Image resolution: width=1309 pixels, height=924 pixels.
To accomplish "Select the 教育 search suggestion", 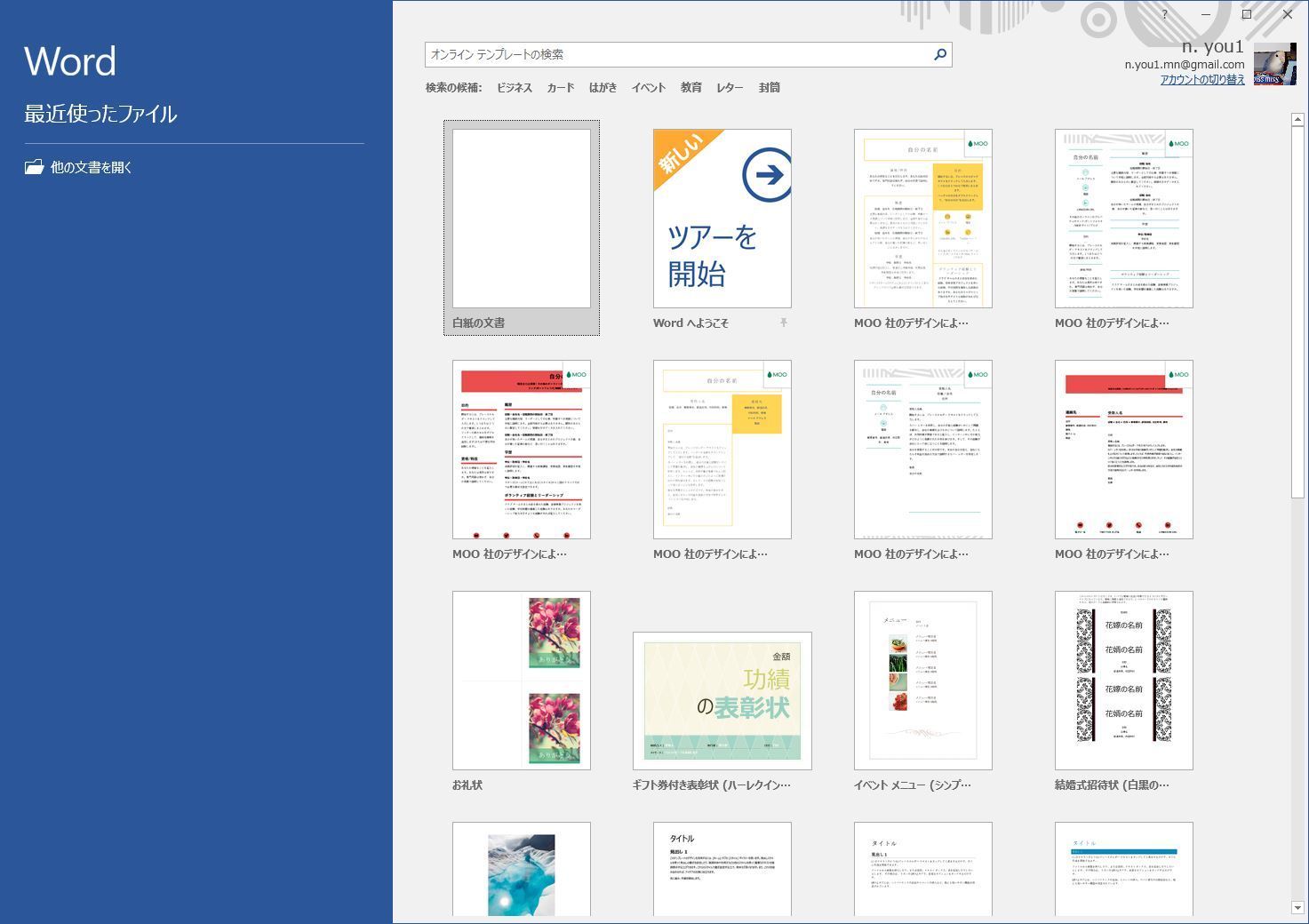I will tap(690, 87).
